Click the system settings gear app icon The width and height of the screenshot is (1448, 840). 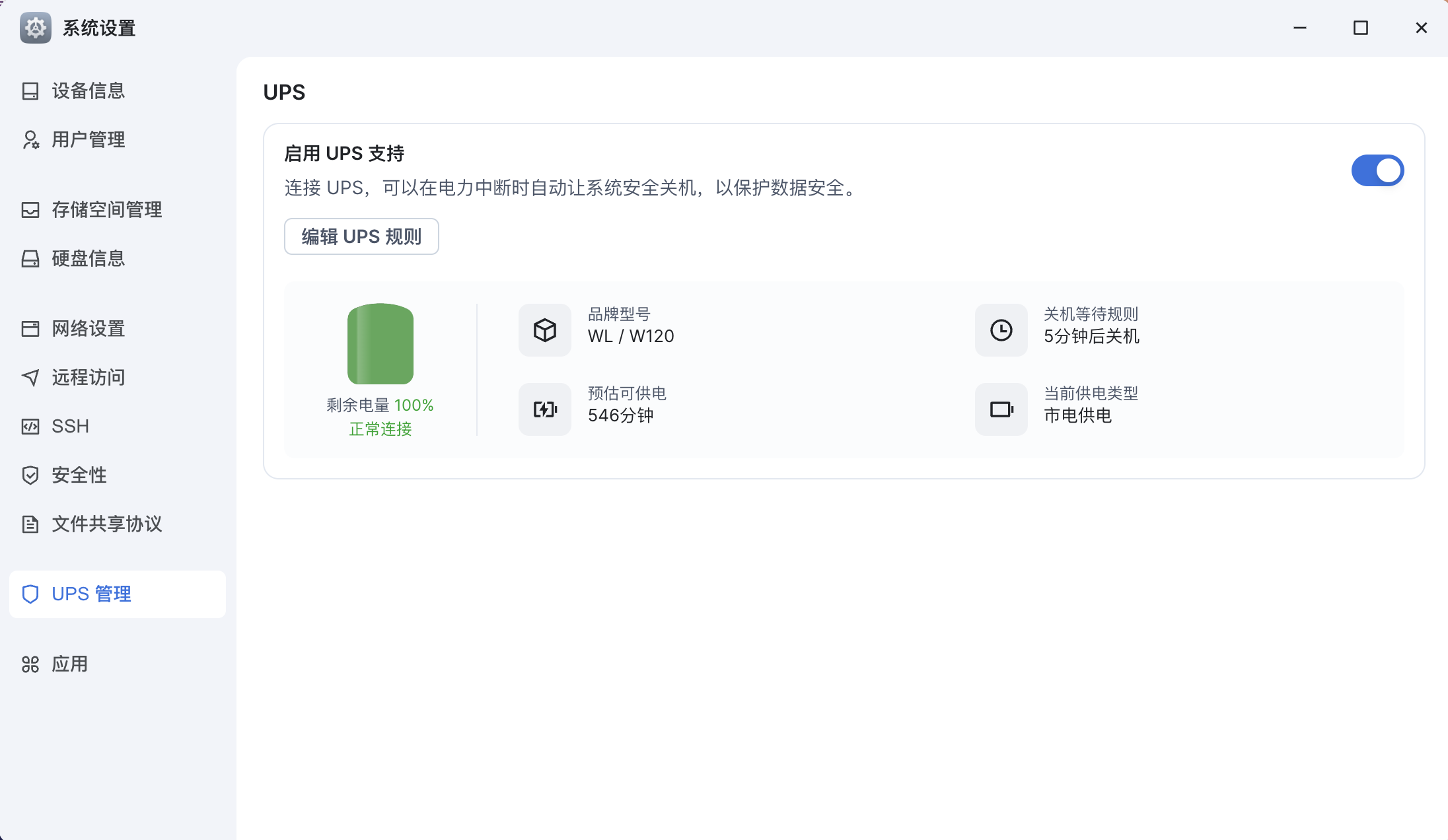pyautogui.click(x=36, y=28)
